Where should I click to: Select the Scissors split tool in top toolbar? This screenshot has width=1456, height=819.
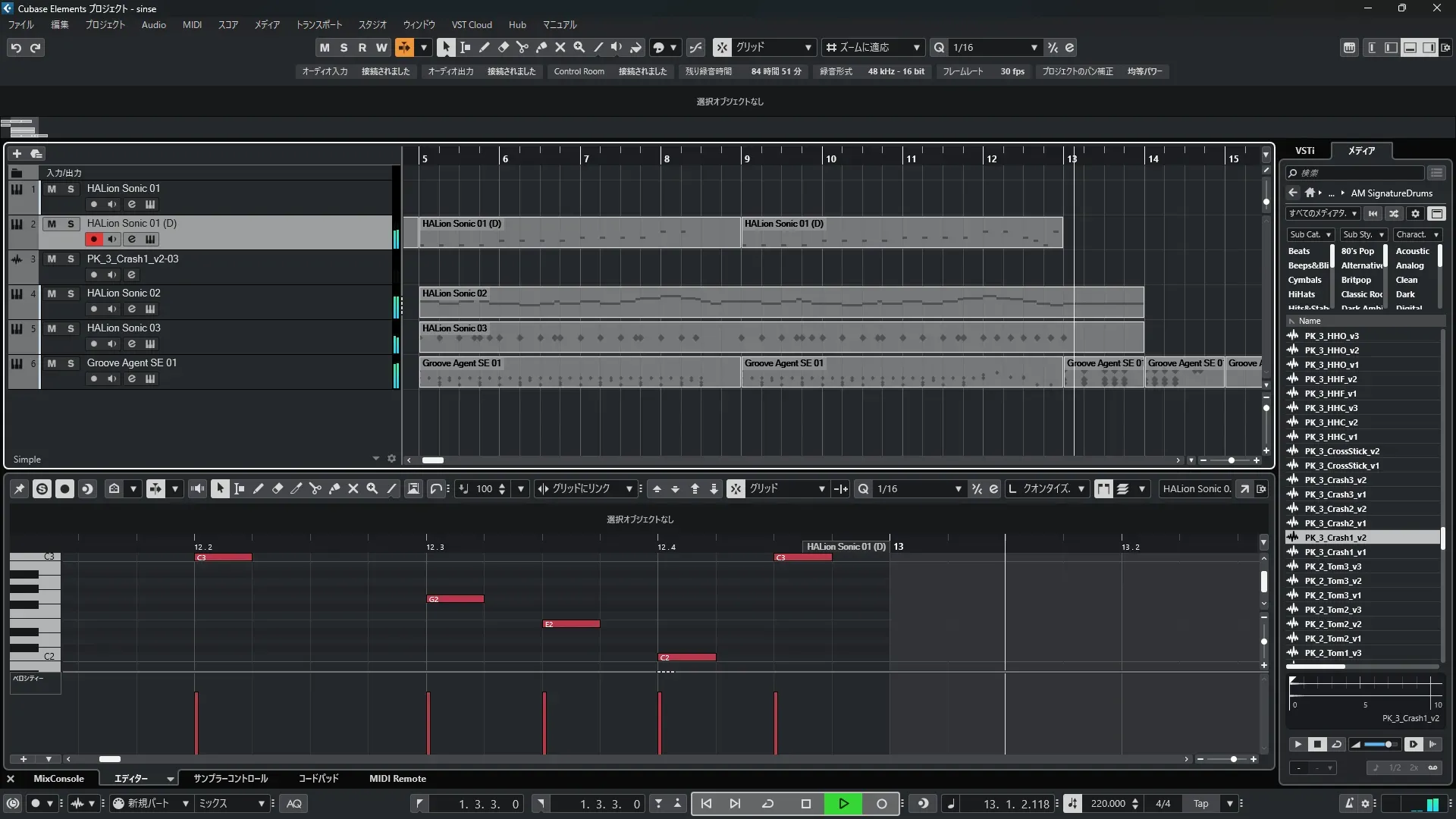pyautogui.click(x=522, y=47)
